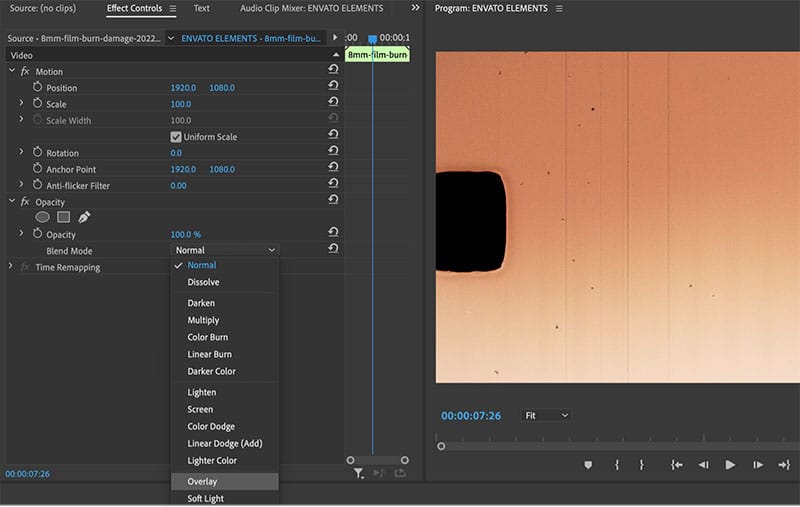Switch to the Text tab
This screenshot has width=800, height=507.
(x=202, y=8)
